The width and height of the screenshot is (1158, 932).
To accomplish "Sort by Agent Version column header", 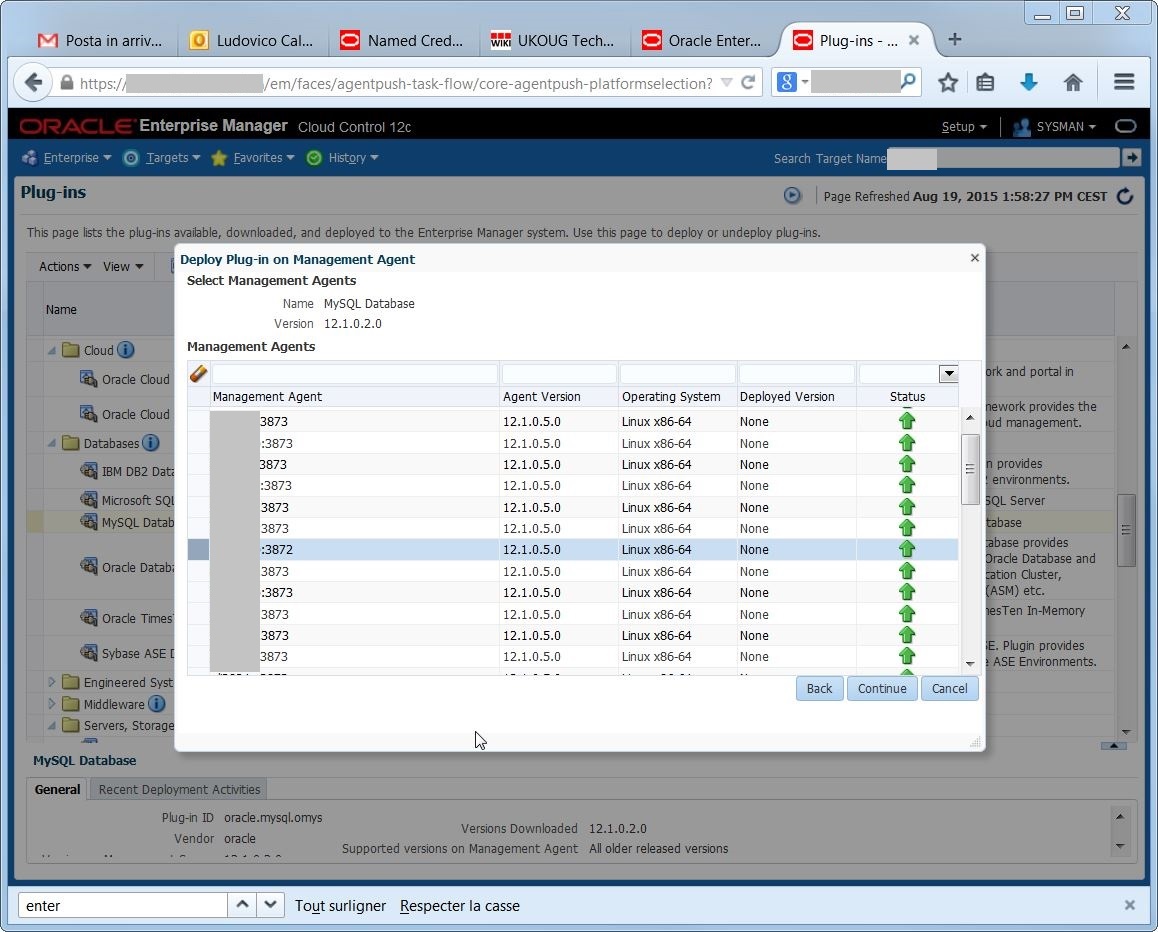I will [541, 397].
